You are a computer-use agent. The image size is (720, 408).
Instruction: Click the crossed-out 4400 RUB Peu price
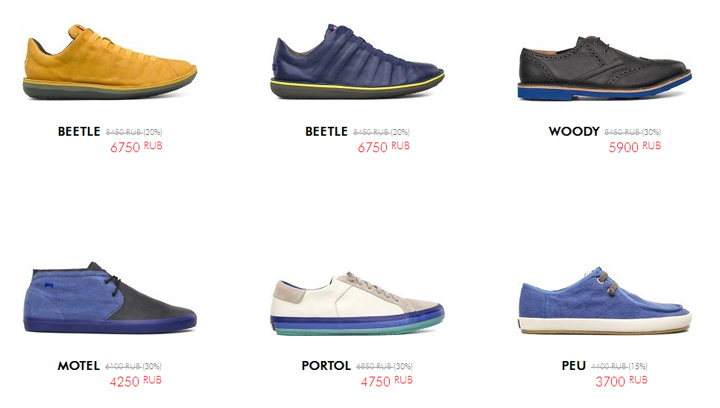point(608,366)
